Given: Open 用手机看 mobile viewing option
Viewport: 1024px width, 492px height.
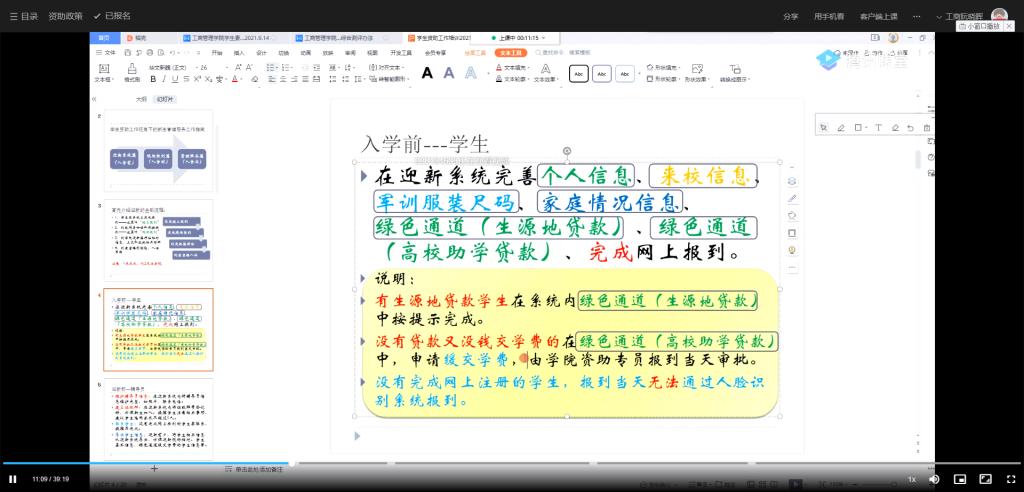Looking at the screenshot, I should coord(829,16).
